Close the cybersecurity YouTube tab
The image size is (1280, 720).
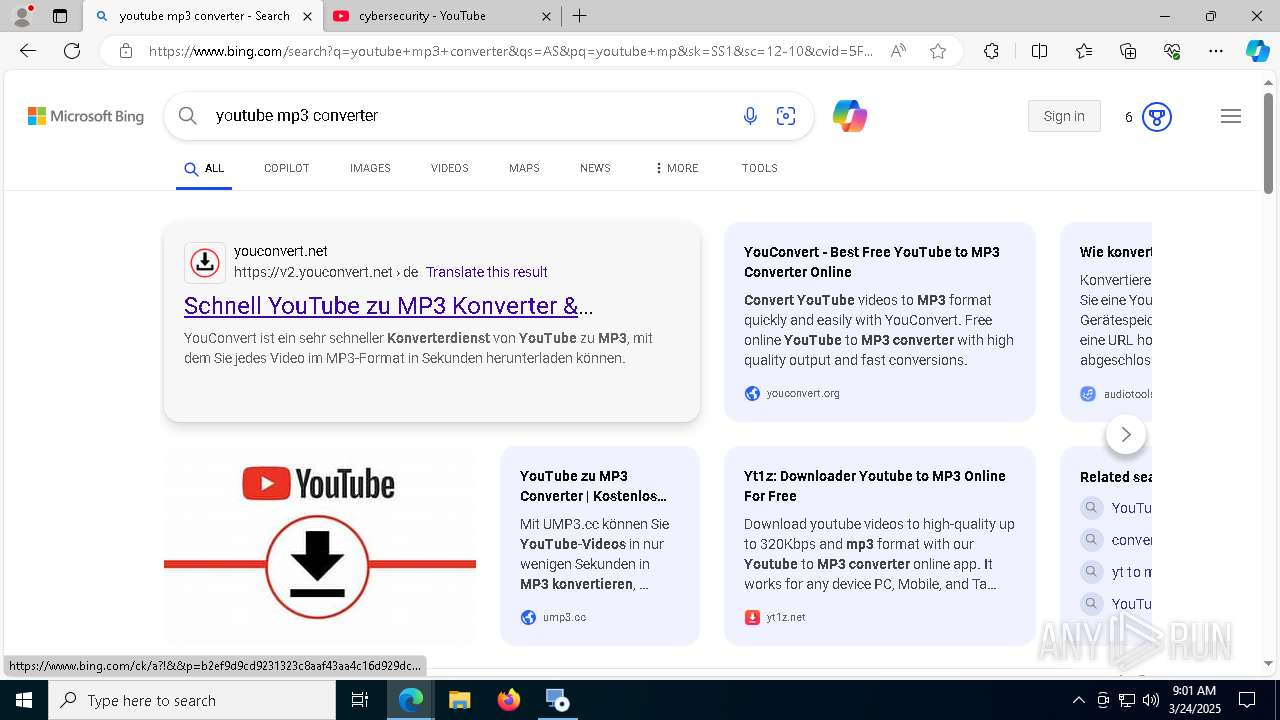[546, 16]
